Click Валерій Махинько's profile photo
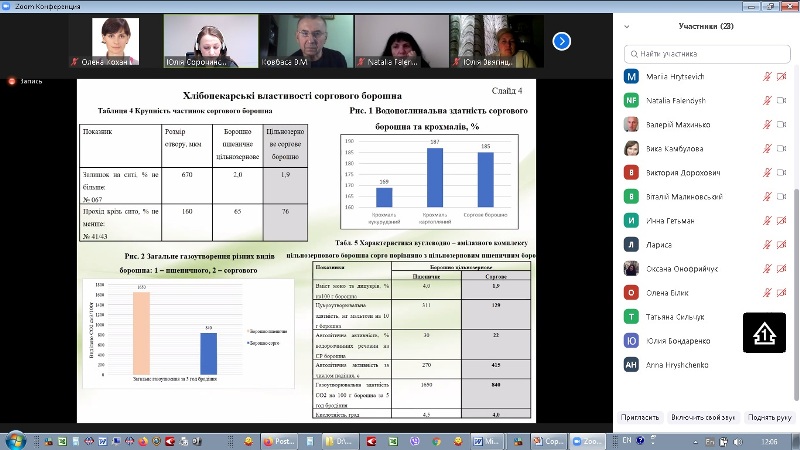Screen dimensions: 800x450 point(631,124)
